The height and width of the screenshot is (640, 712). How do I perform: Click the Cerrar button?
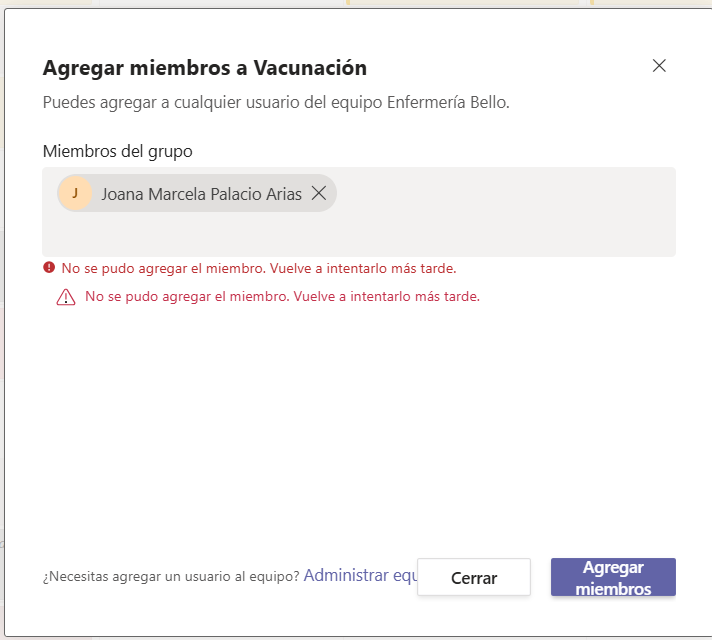(x=474, y=577)
